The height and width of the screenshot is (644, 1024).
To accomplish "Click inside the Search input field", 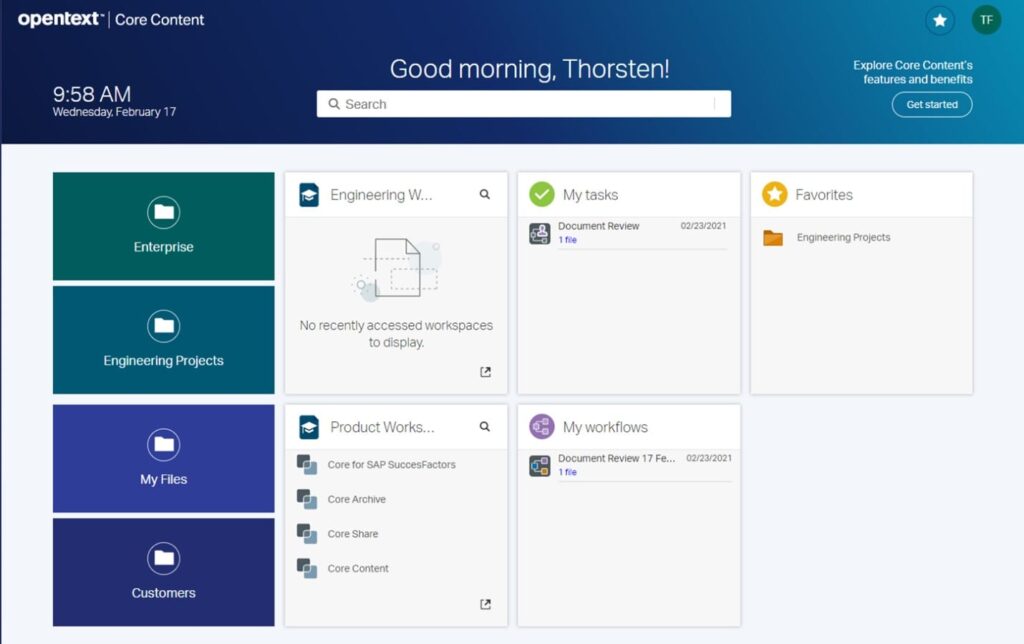I will tap(522, 104).
